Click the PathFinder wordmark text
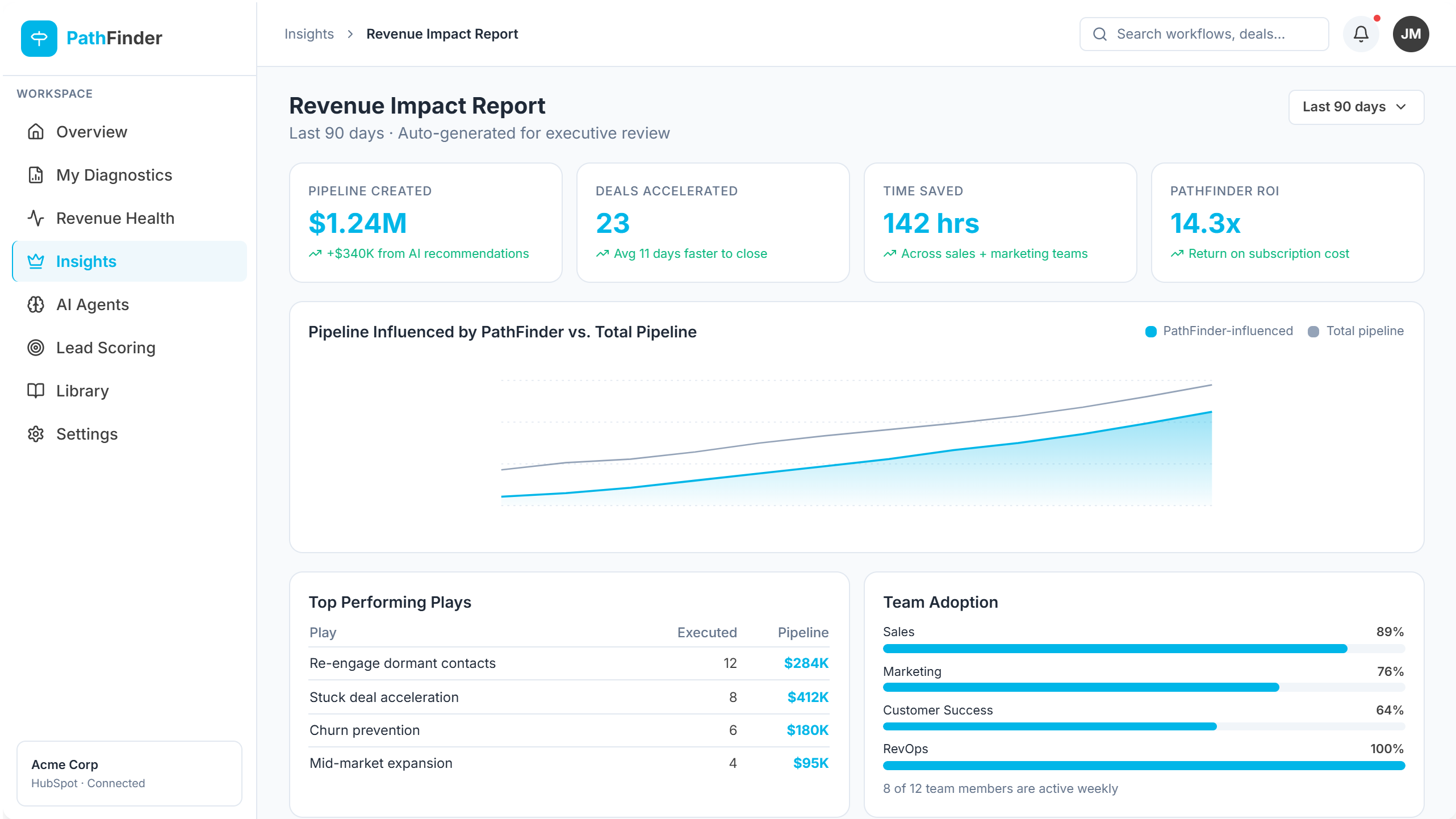 [x=114, y=38]
